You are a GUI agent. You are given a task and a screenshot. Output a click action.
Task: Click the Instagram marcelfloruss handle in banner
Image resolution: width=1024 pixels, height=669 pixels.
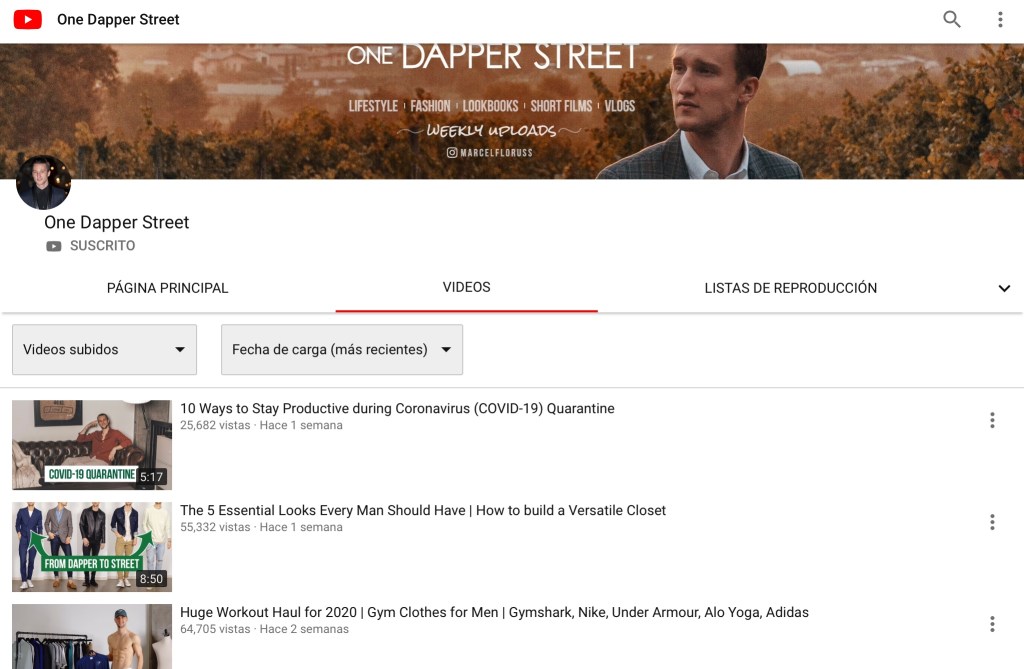(490, 153)
